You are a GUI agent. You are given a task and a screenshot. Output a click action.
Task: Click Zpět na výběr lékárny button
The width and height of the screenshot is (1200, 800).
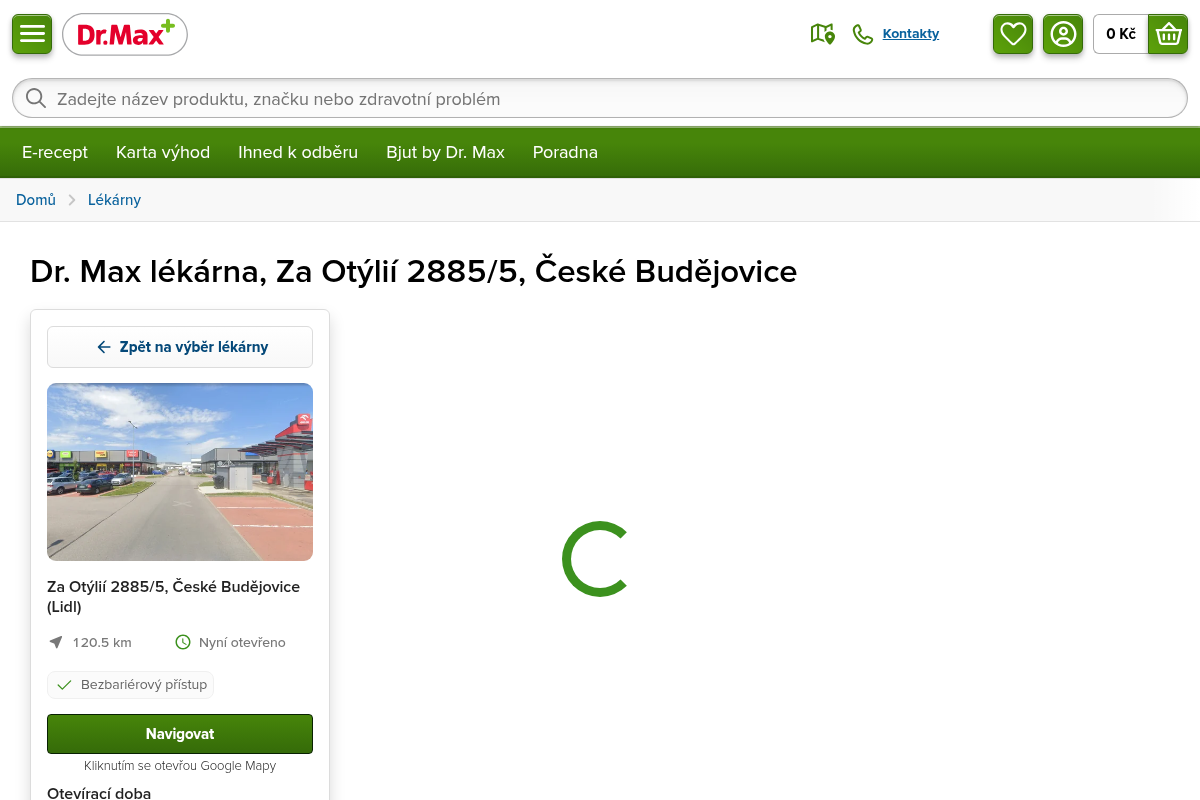[180, 347]
